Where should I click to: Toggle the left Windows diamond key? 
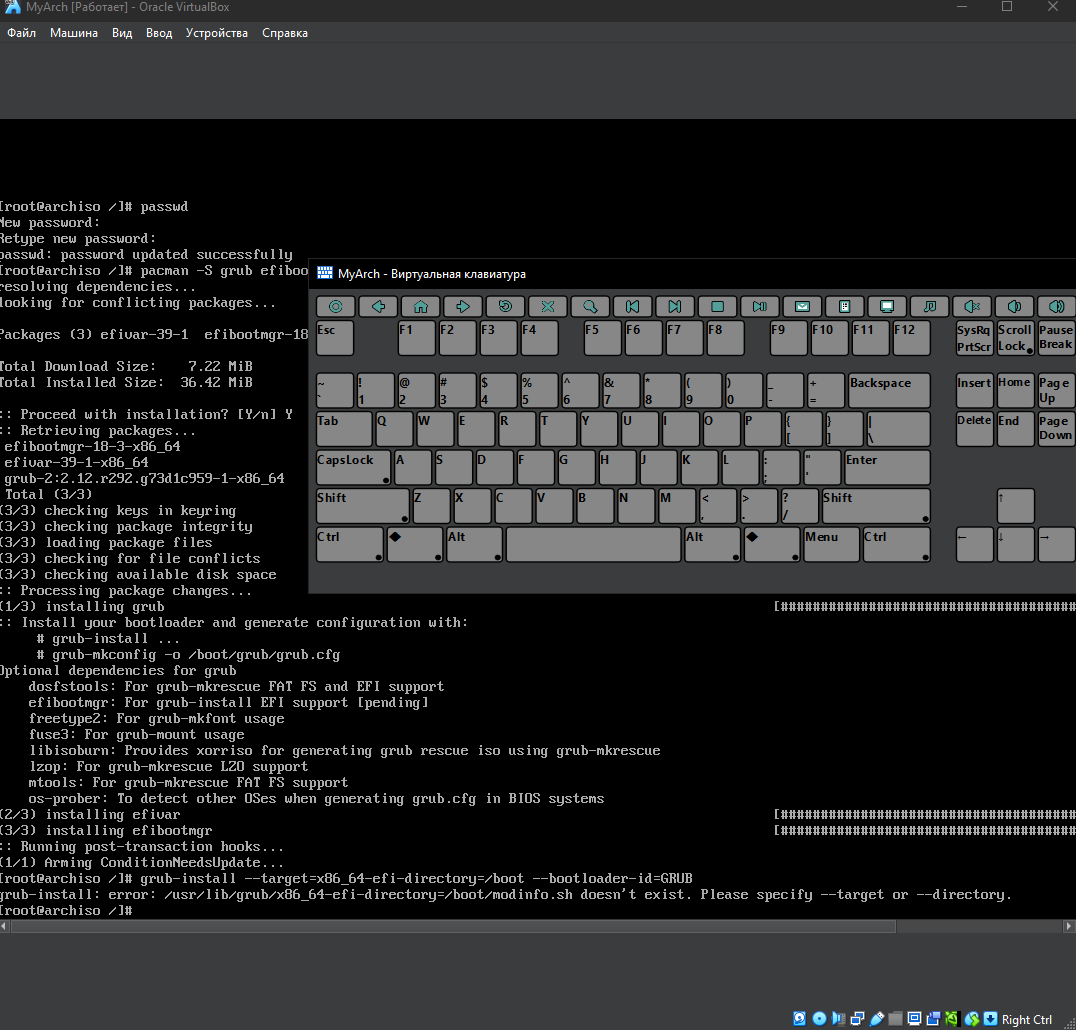[x=415, y=545]
